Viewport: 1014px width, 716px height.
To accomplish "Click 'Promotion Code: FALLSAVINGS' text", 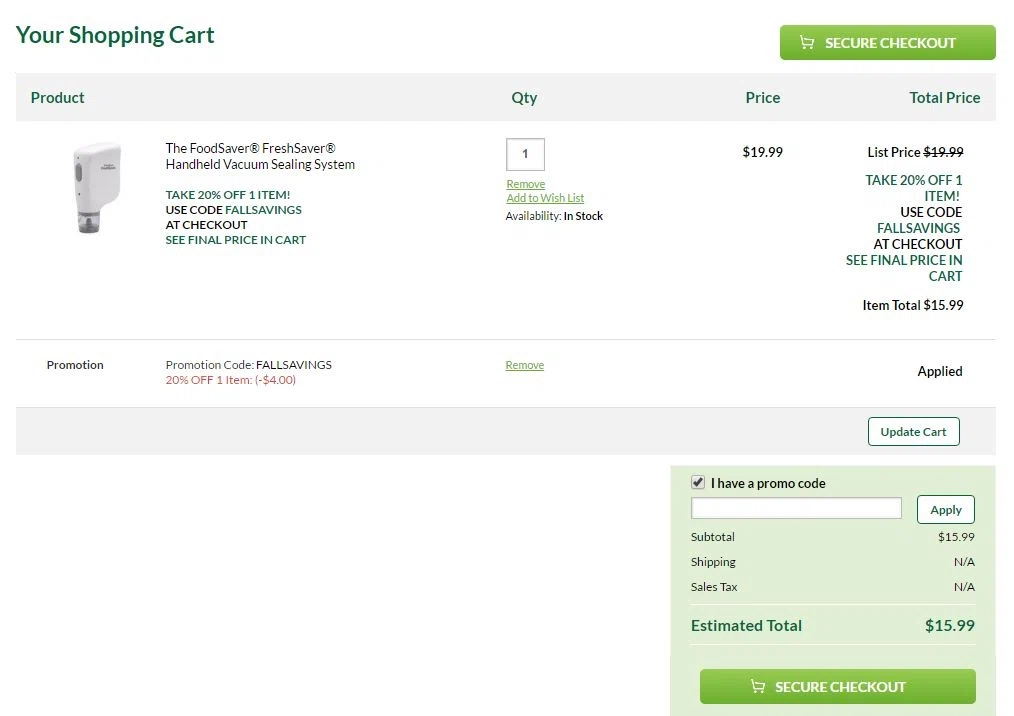I will point(248,365).
